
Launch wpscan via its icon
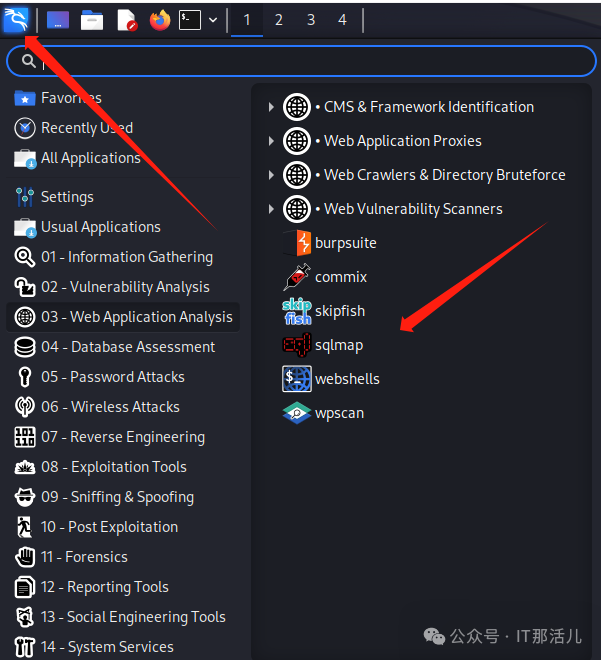click(x=297, y=413)
